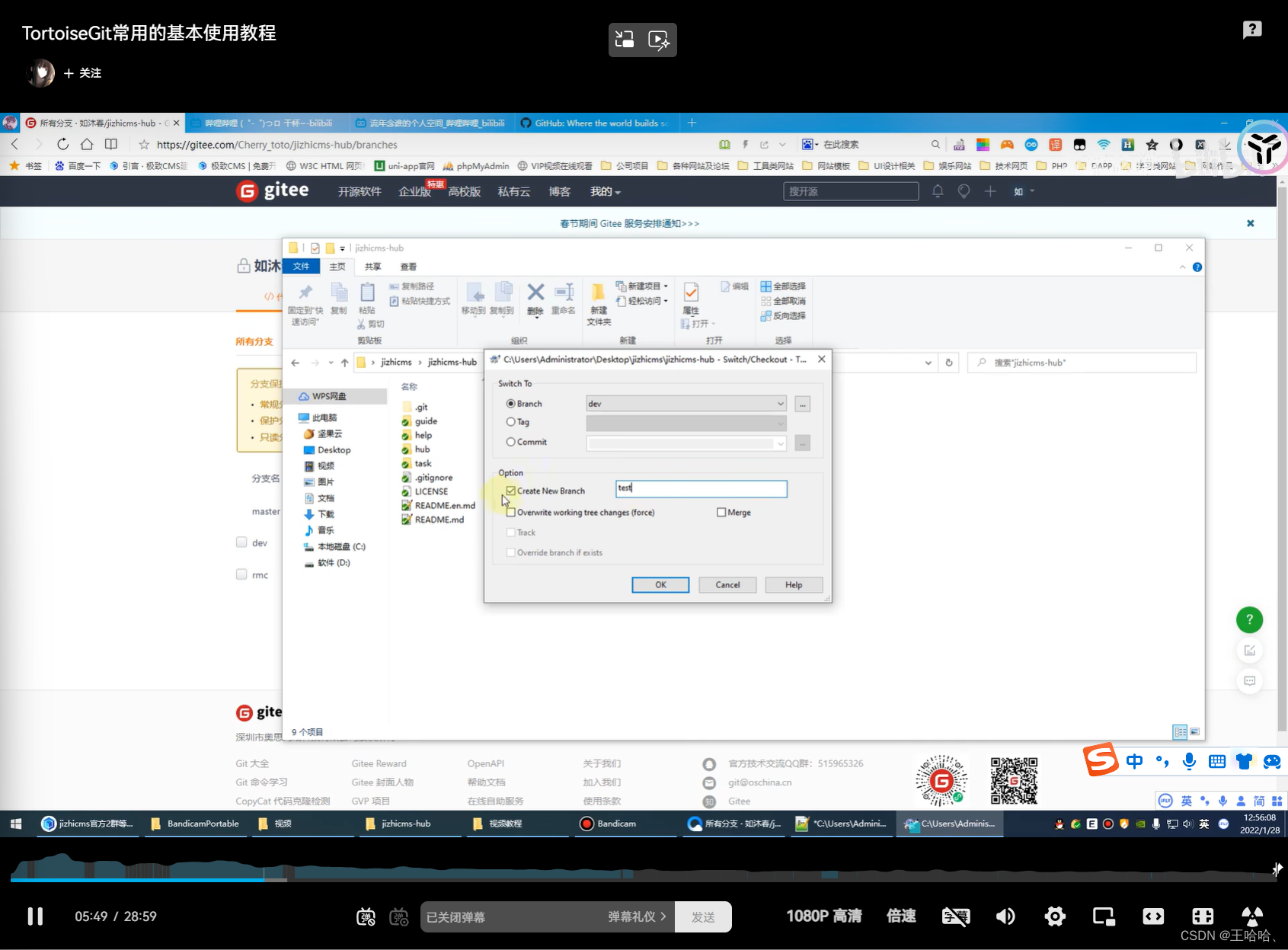This screenshot has height=950, width=1288.
Task: Go up one folder in Explorer
Action: point(345,363)
